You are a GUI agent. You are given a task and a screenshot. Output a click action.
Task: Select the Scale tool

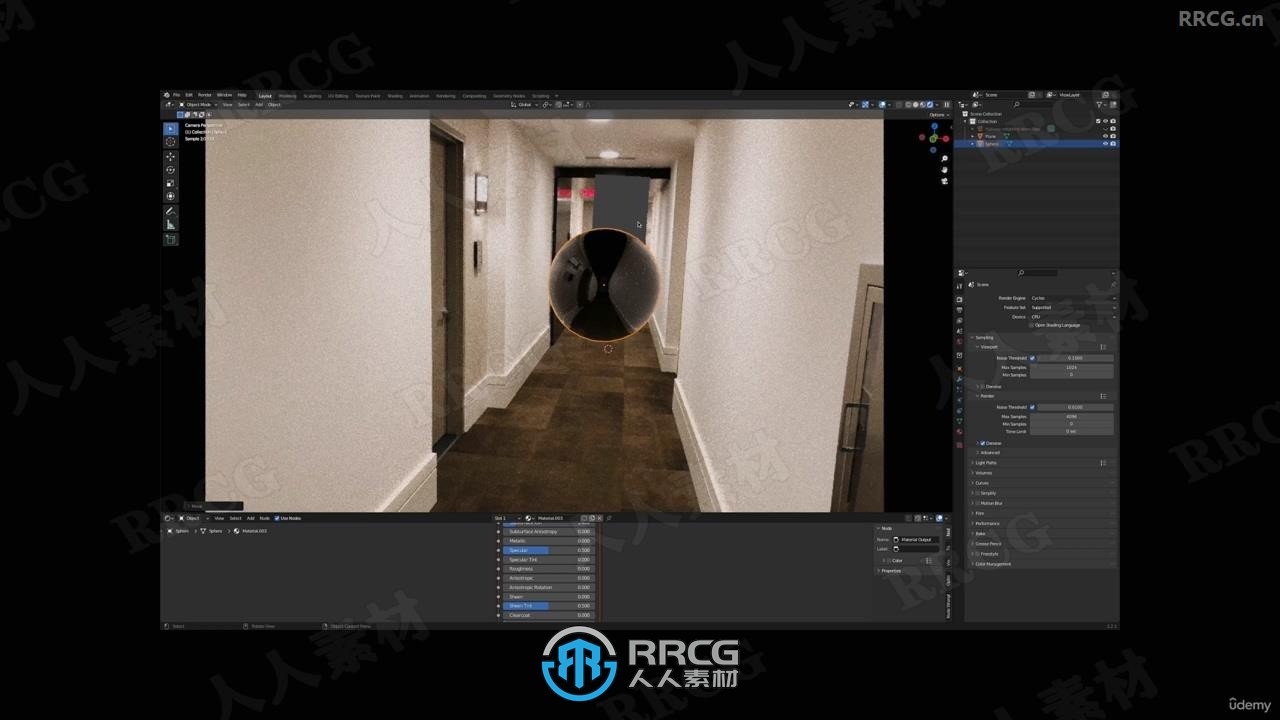(x=170, y=183)
